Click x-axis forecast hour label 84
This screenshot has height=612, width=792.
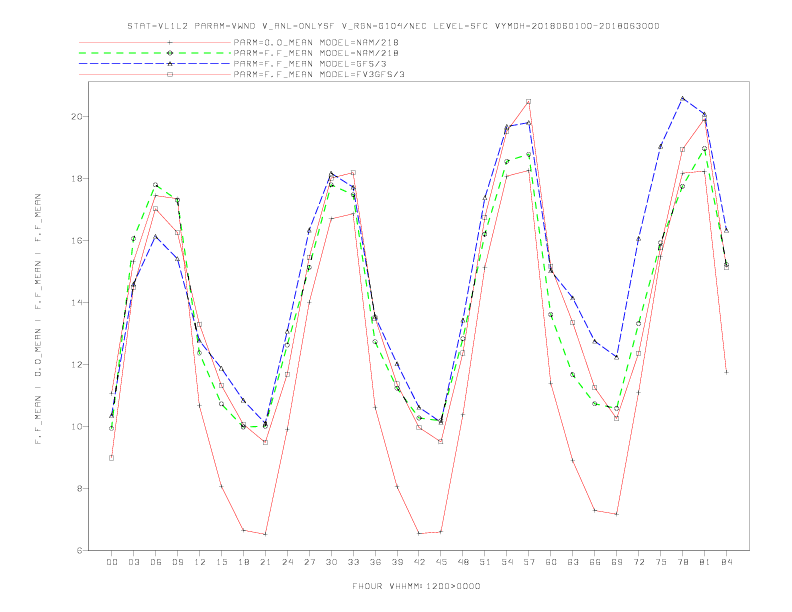(x=726, y=562)
